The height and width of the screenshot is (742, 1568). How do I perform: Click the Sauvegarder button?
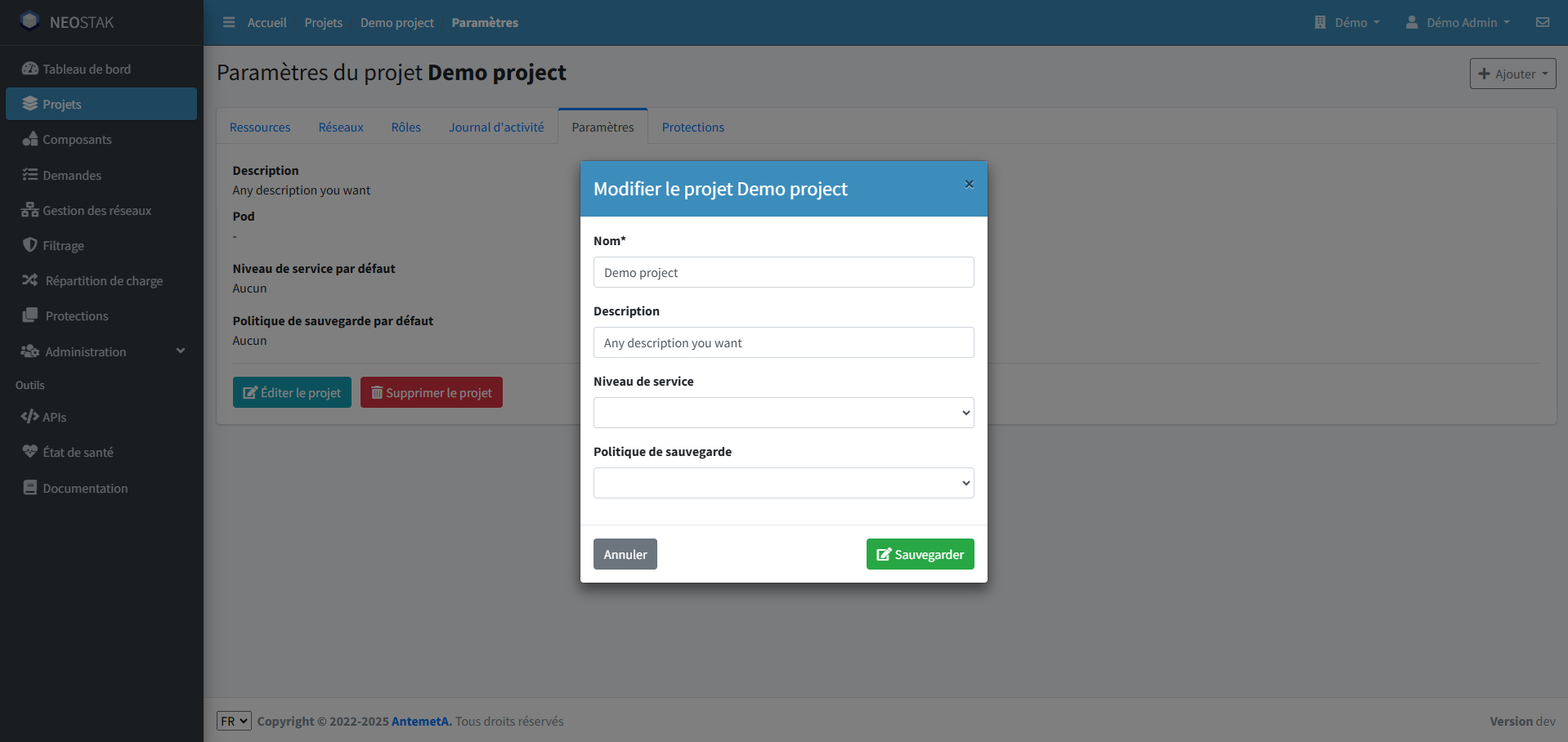919,554
